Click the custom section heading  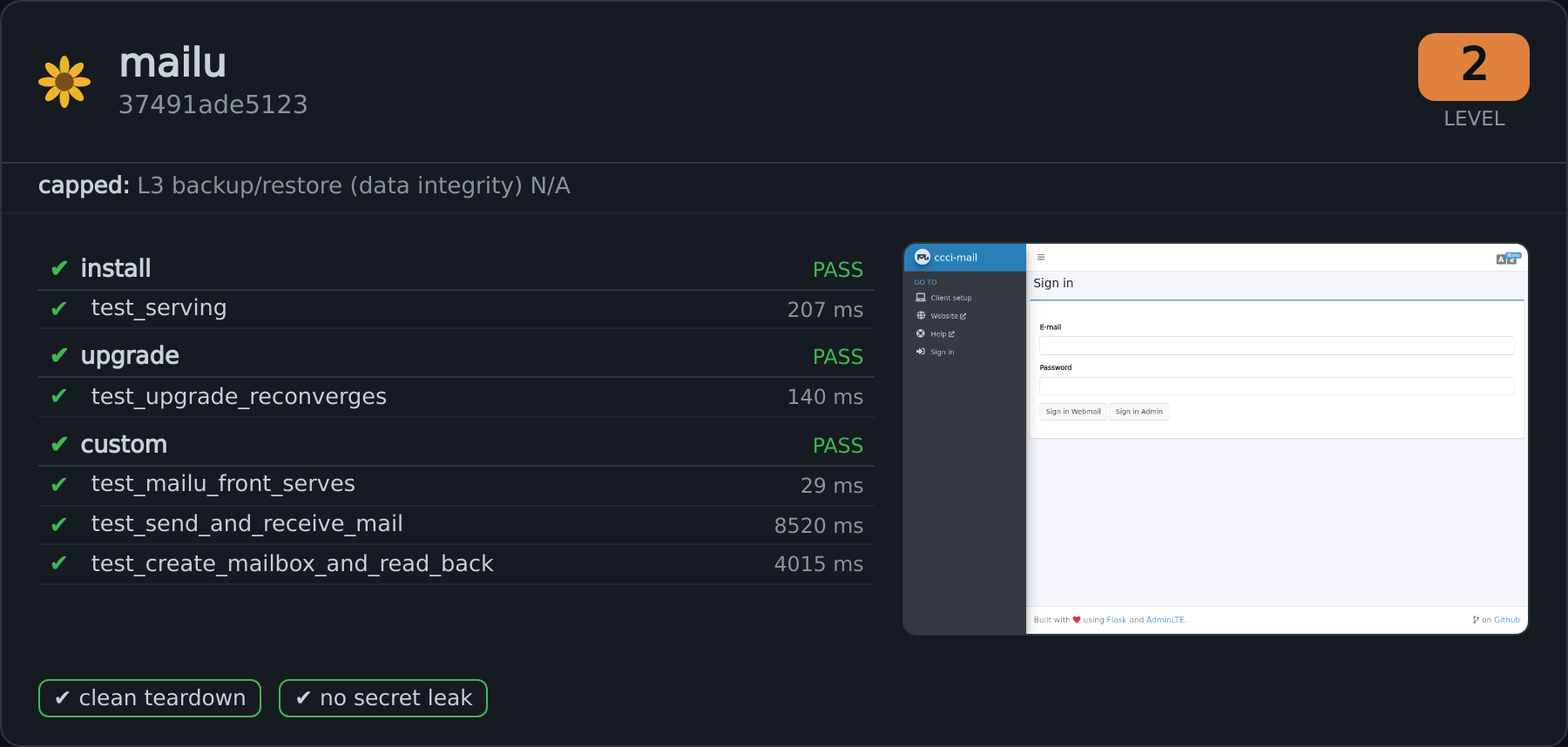tap(124, 444)
